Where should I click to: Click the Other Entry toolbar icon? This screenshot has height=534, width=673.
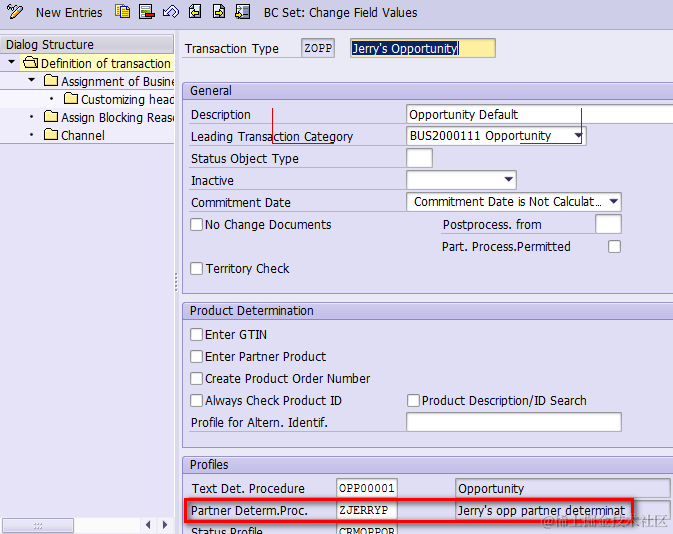[243, 12]
